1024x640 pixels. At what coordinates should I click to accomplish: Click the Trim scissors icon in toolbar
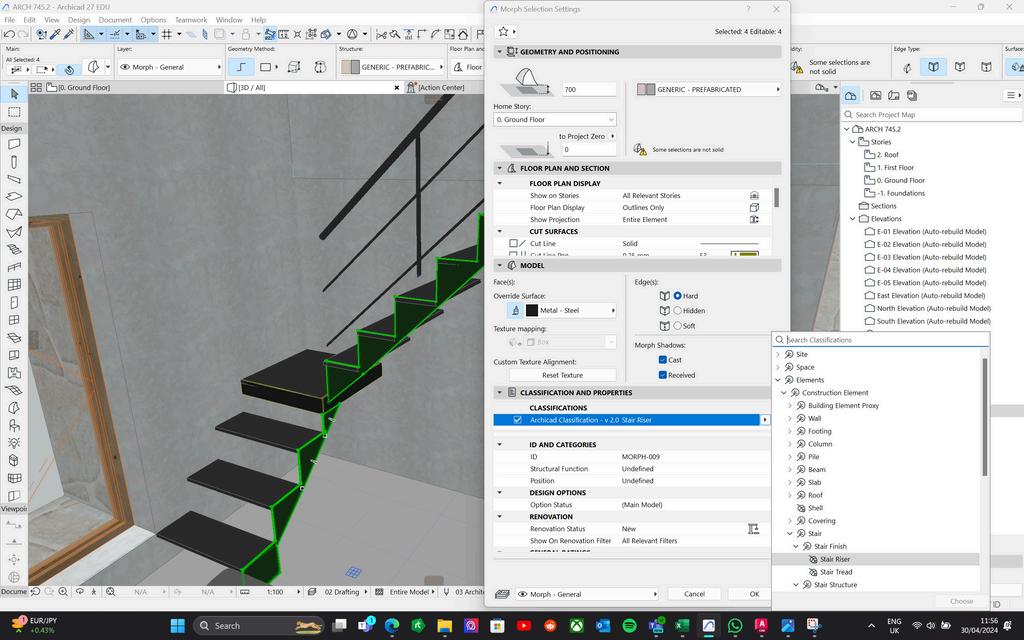381,34
